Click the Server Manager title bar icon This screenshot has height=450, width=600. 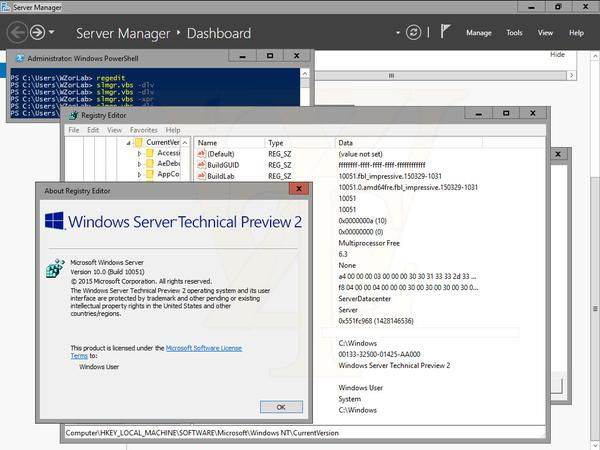coord(6,7)
